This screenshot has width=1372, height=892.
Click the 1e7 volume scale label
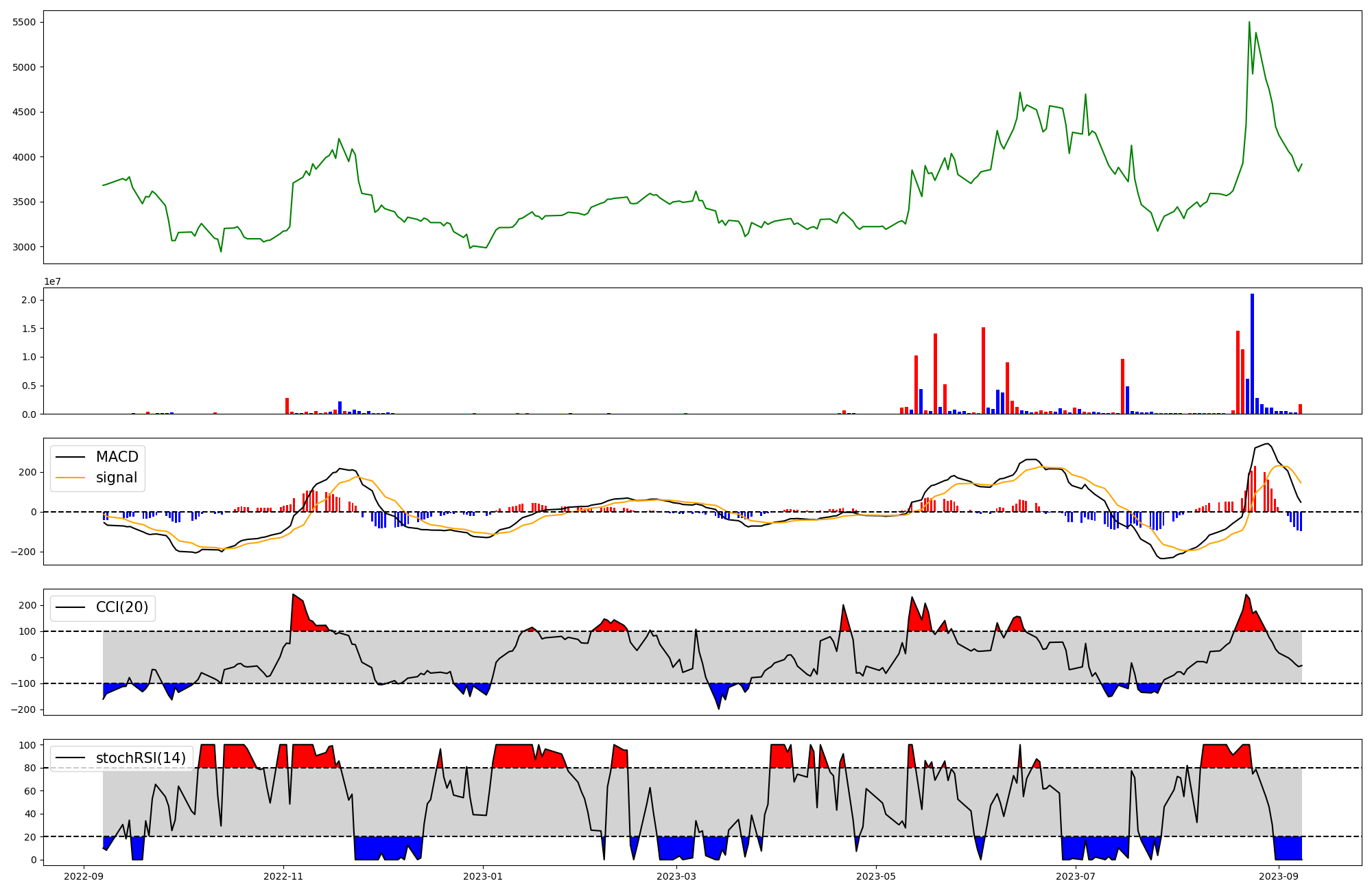tap(53, 282)
